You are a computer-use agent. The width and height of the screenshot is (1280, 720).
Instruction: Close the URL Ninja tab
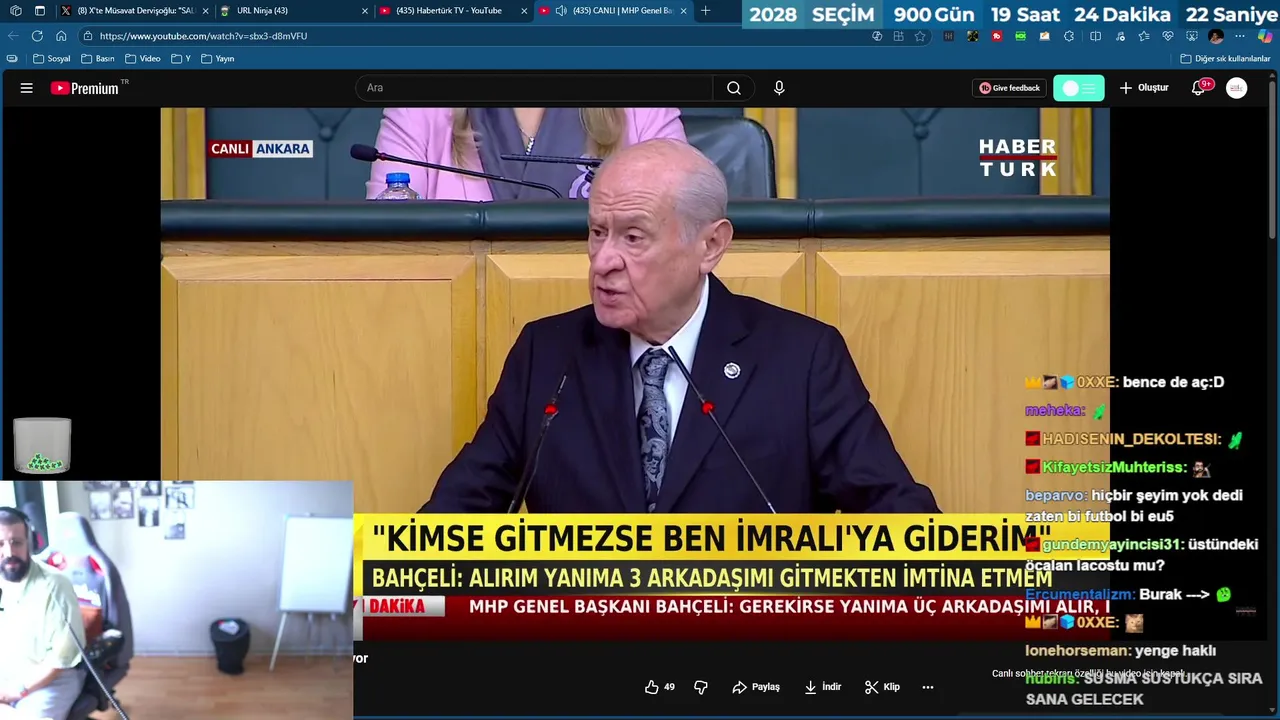tap(365, 11)
